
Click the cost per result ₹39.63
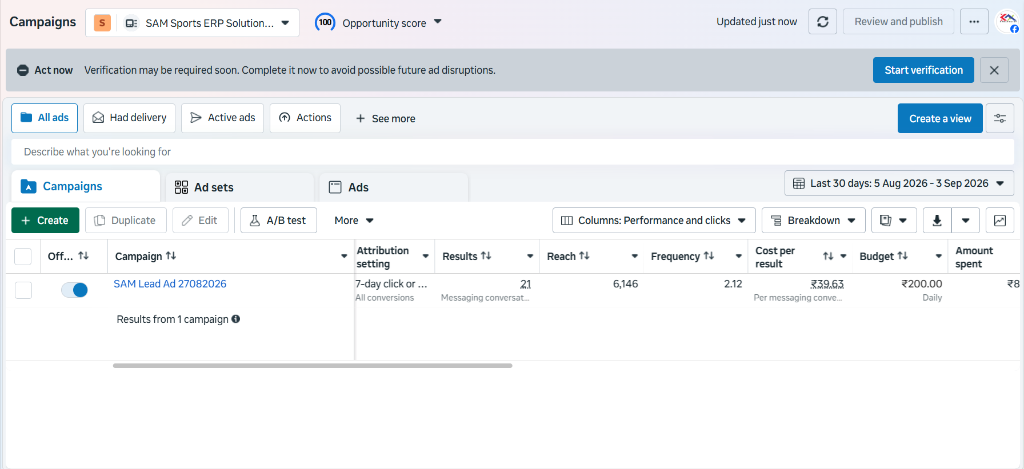(x=827, y=283)
